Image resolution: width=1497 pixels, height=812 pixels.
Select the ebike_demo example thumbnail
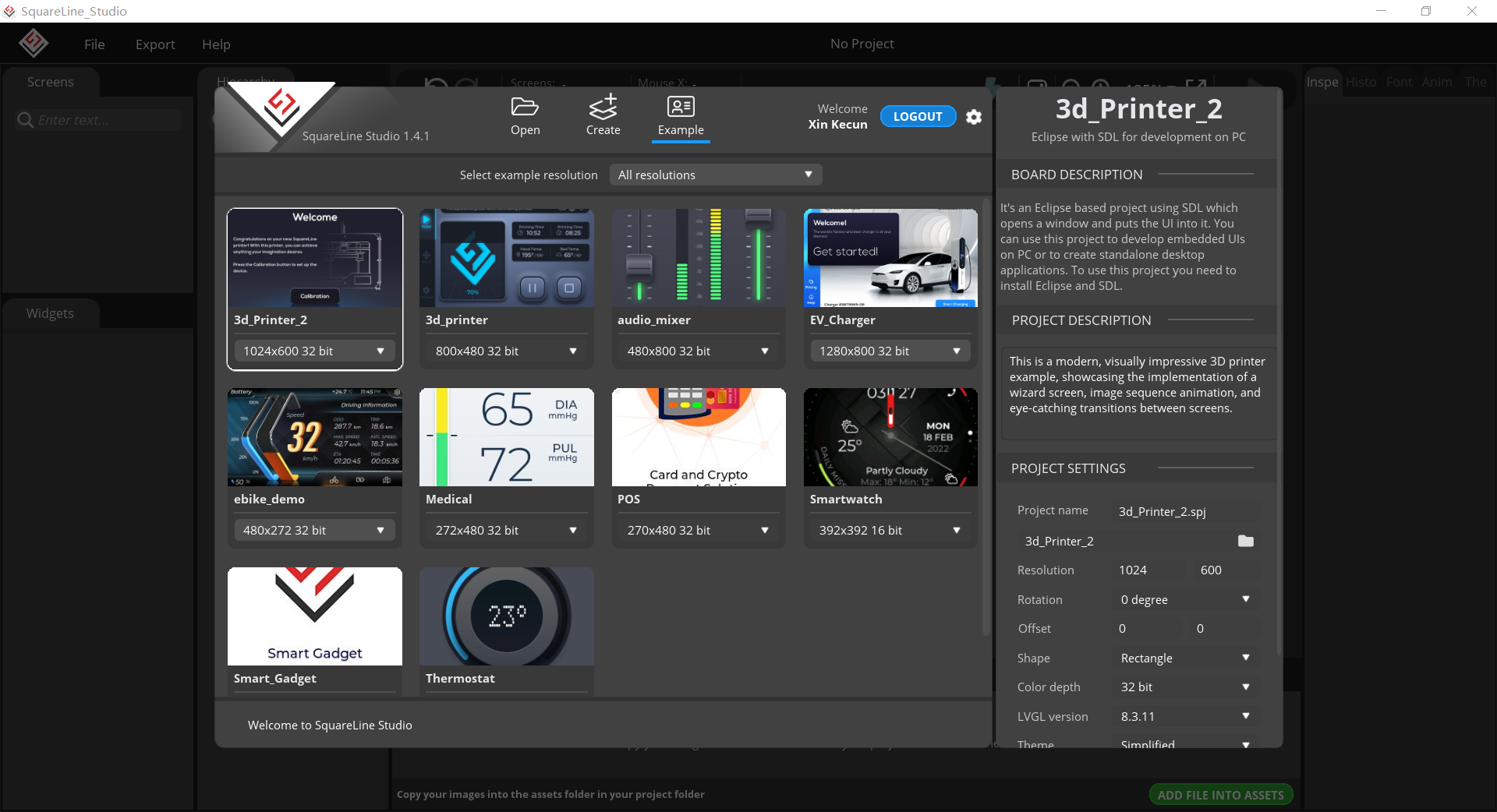[x=315, y=437]
